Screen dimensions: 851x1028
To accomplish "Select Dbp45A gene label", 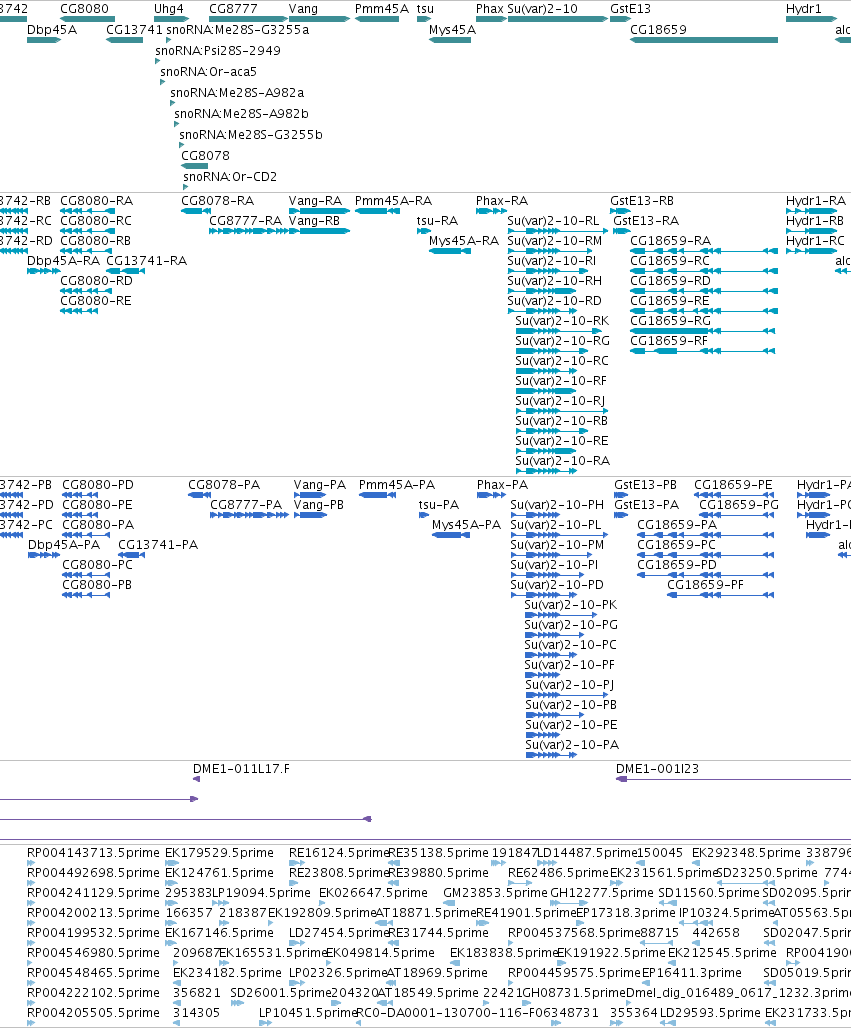I will [52, 30].
